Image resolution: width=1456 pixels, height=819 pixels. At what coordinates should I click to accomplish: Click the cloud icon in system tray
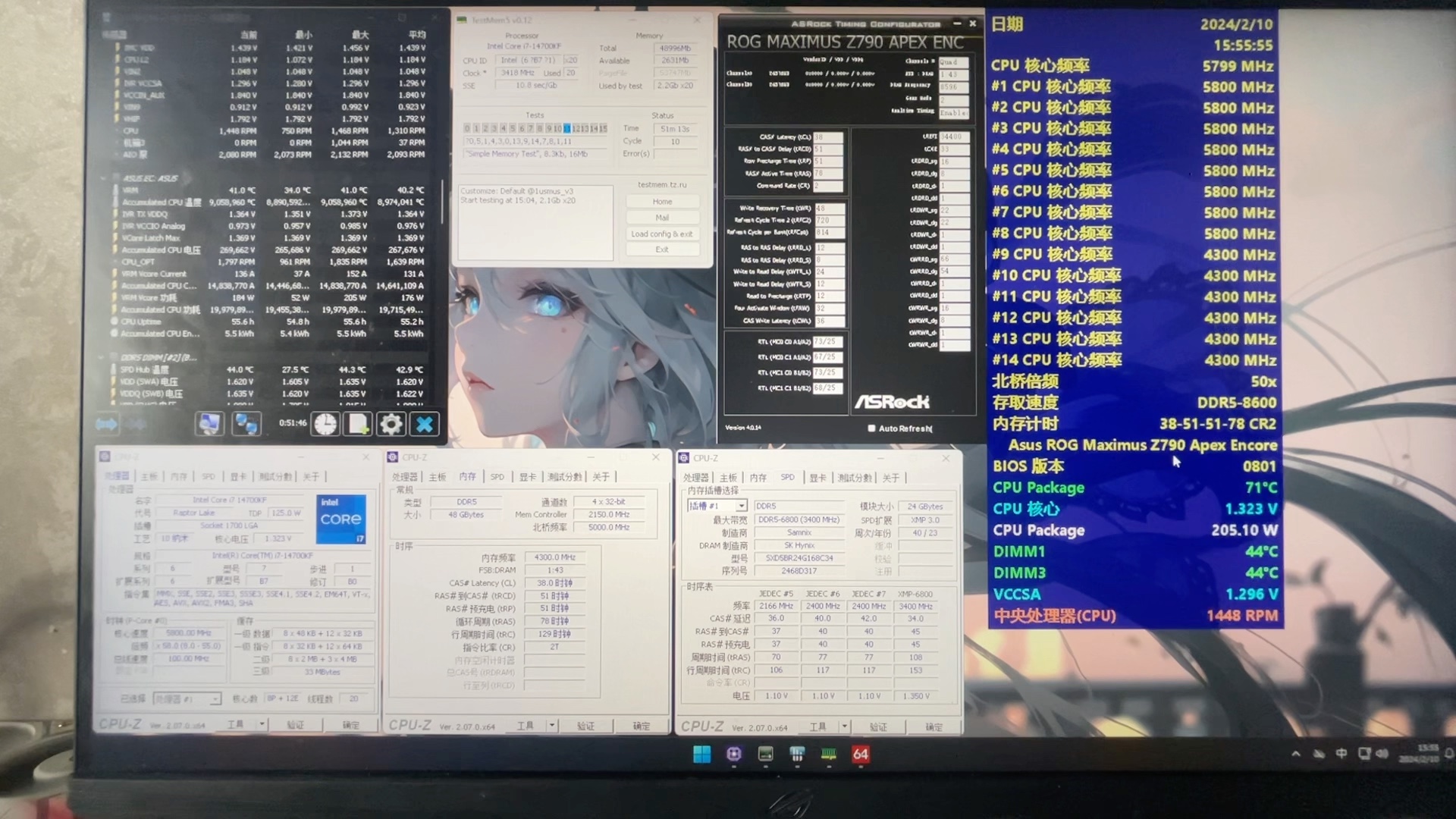pos(1319,754)
